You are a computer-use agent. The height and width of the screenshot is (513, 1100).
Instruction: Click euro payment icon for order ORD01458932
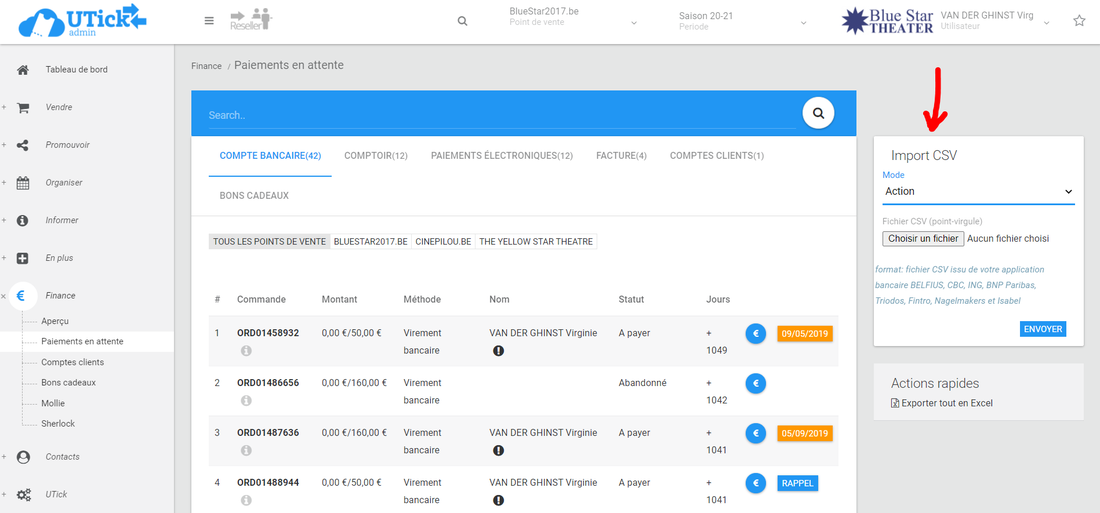pyautogui.click(x=756, y=333)
